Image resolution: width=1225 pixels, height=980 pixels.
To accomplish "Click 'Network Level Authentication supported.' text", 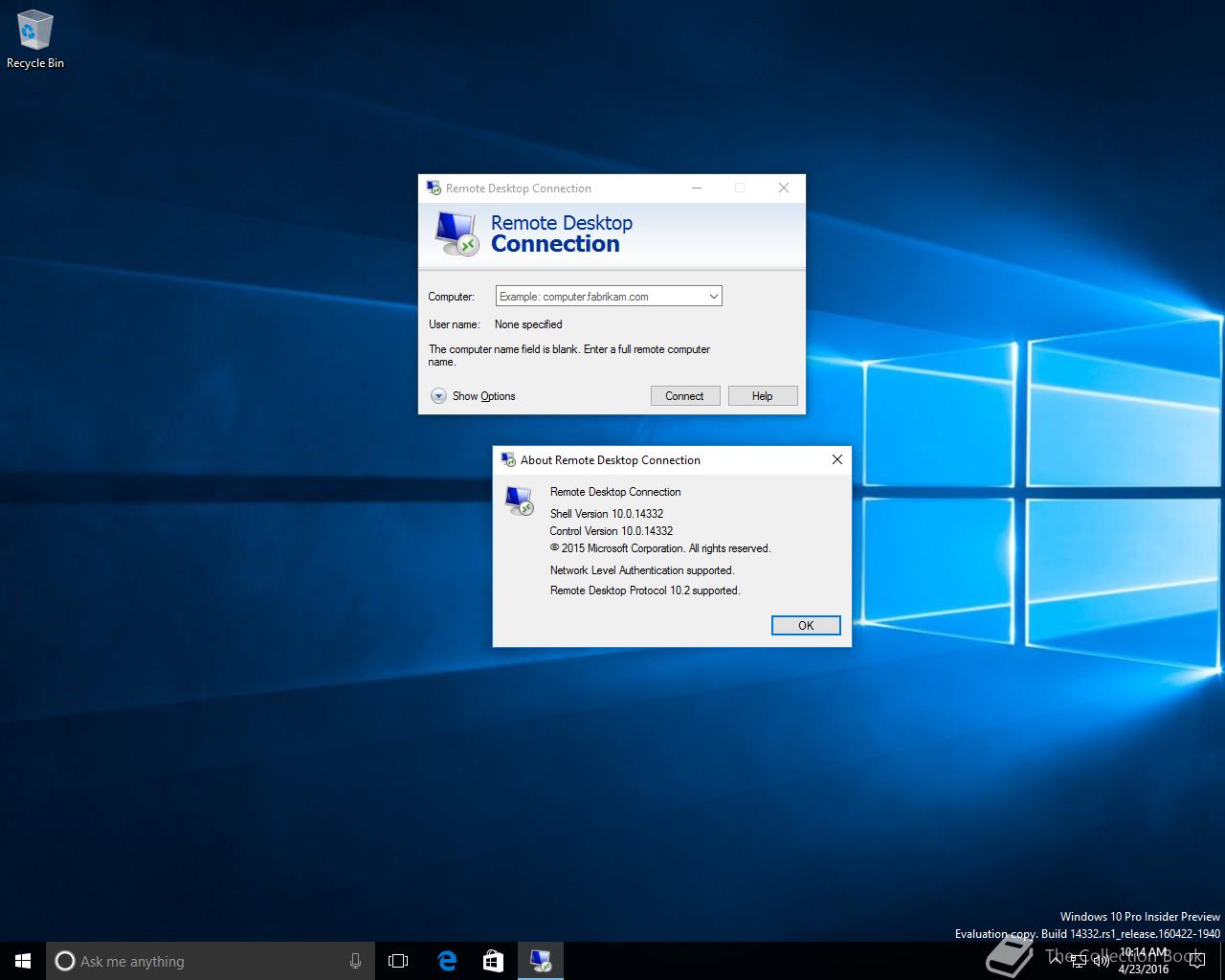I will point(642,570).
